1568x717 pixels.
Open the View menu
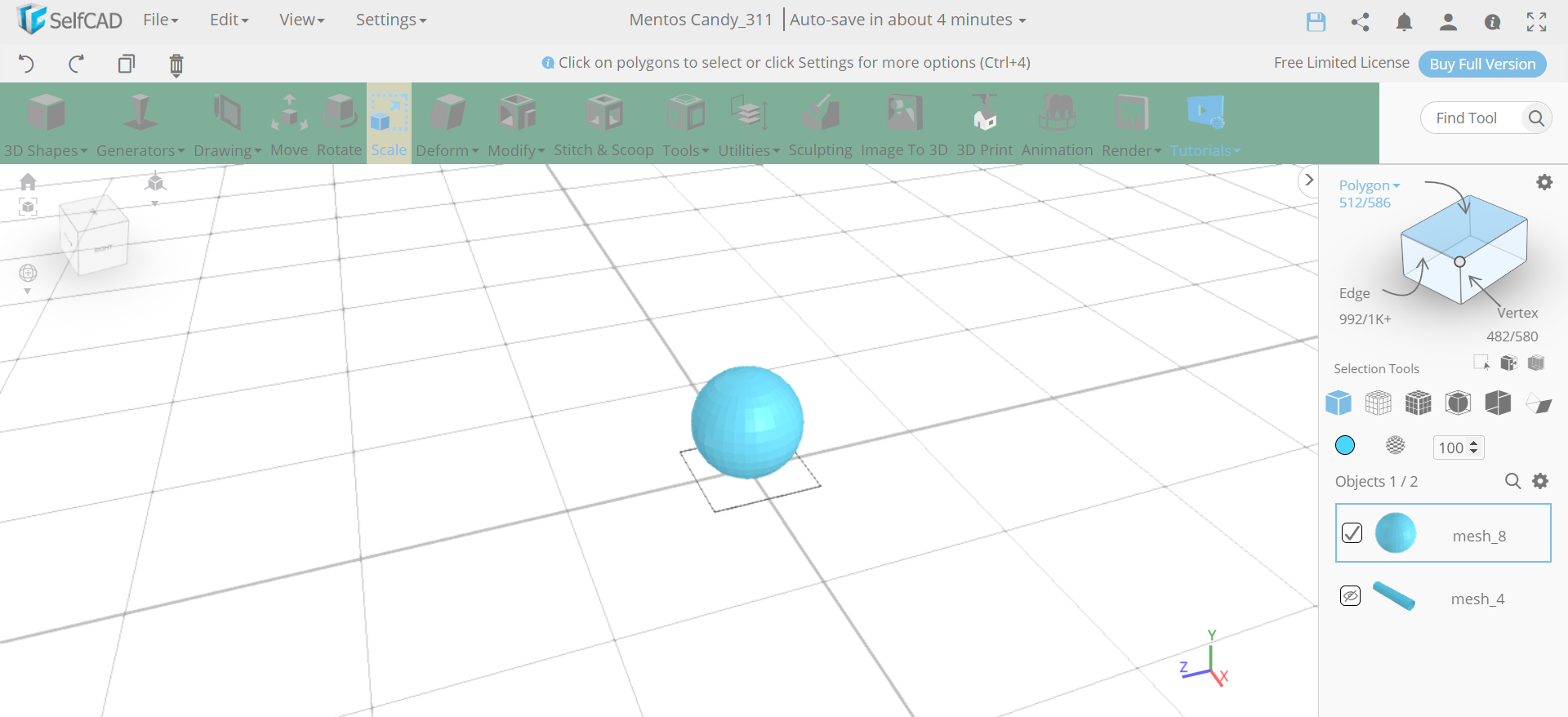point(301,20)
